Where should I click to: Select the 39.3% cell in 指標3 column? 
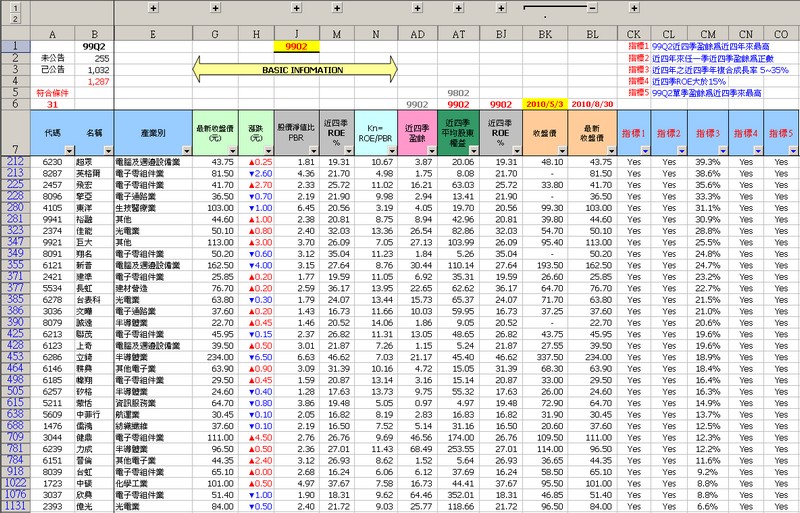[x=708, y=162]
